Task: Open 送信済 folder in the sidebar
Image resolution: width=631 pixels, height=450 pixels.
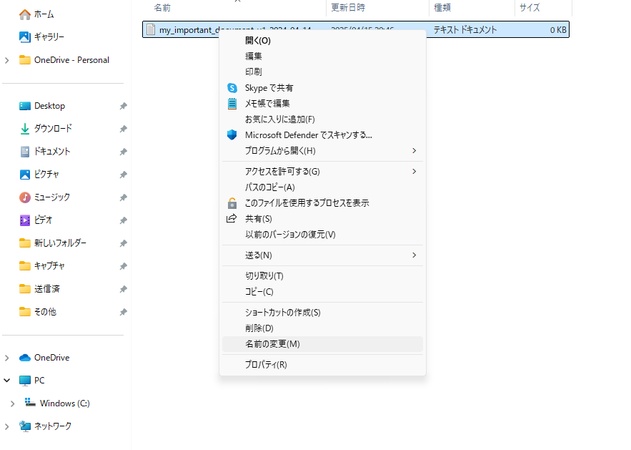Action: click(x=47, y=289)
